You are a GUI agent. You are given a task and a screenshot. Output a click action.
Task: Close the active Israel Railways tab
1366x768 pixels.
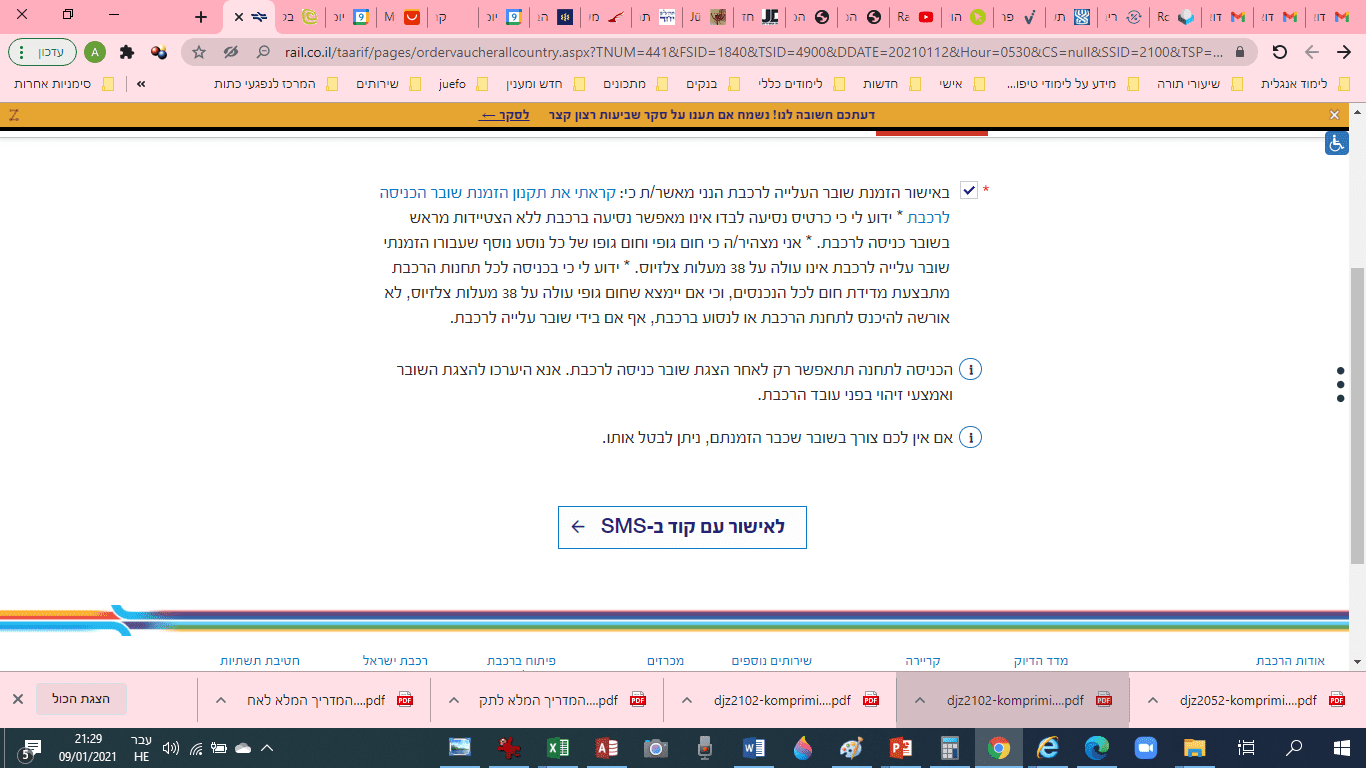pyautogui.click(x=238, y=17)
